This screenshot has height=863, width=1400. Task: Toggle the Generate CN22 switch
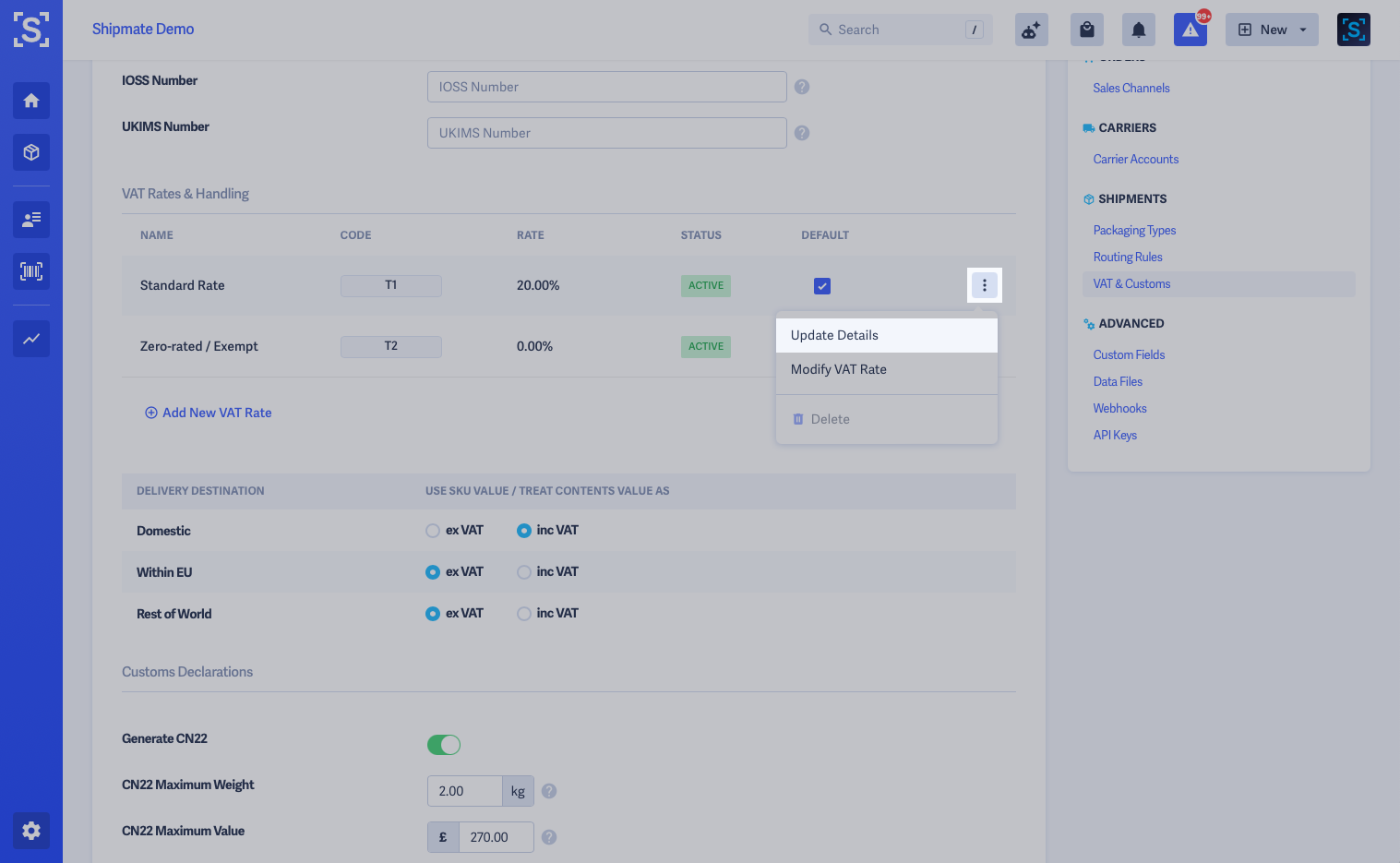tap(444, 745)
